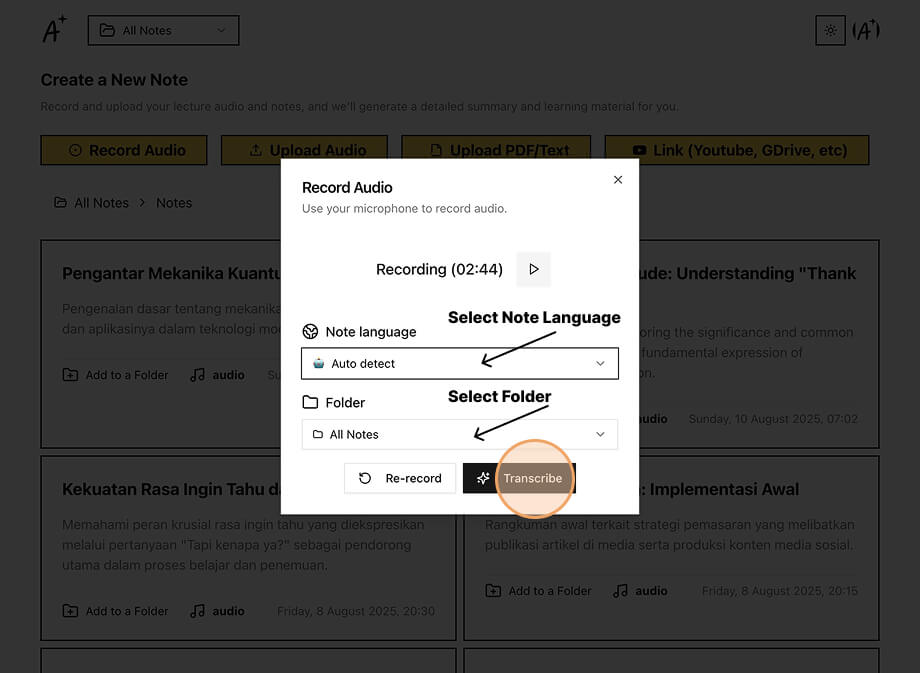The height and width of the screenshot is (673, 920).
Task: Click Notes in the breadcrumb
Action: coord(174,203)
